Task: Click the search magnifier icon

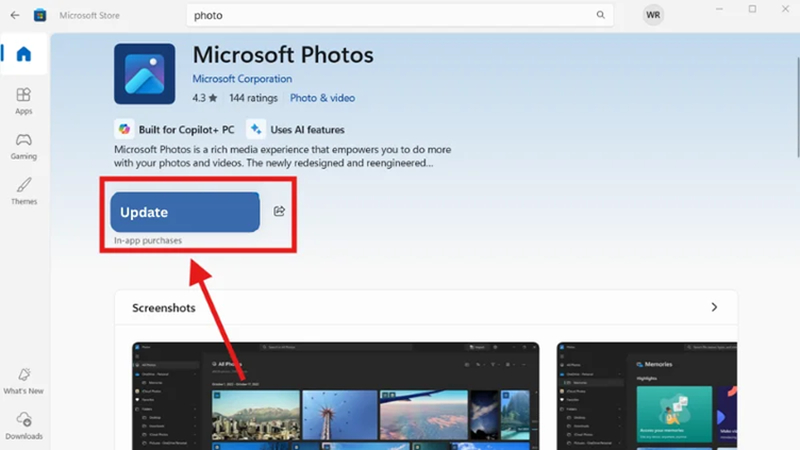Action: [x=601, y=15]
